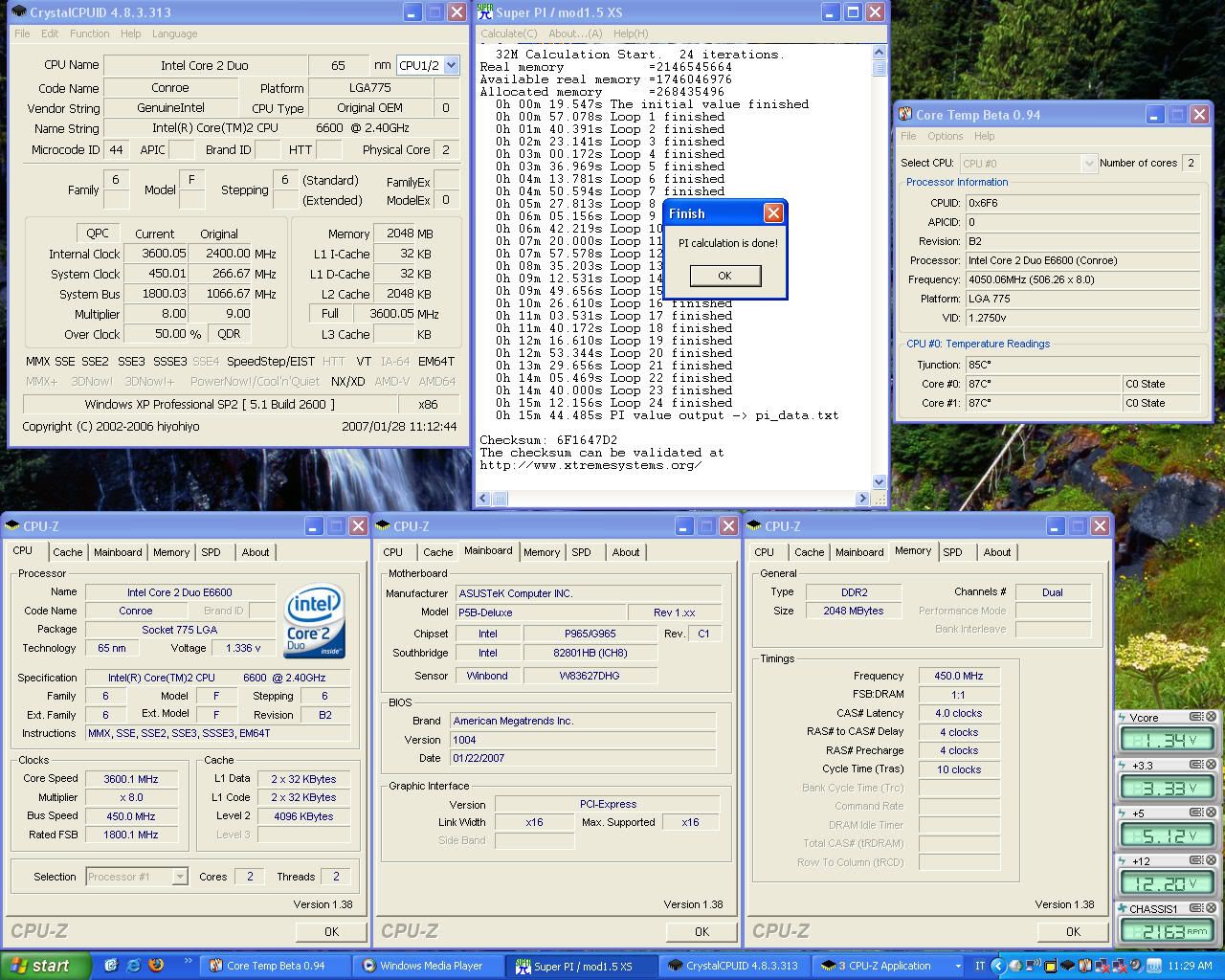Screen dimensions: 1225x980
Task: Open settings of the Vcore sensor gadget
Action: 1195,717
